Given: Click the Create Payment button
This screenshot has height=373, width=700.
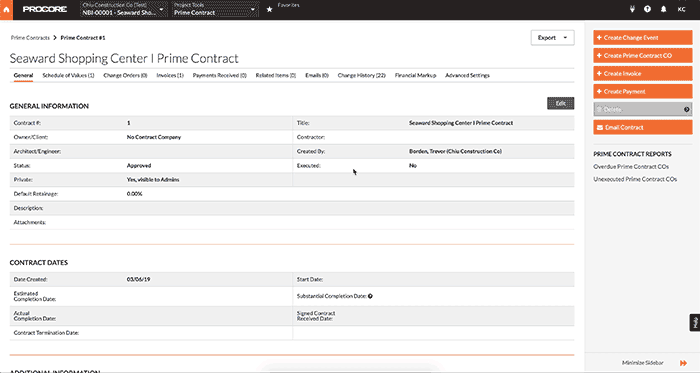Looking at the screenshot, I should point(643,91).
